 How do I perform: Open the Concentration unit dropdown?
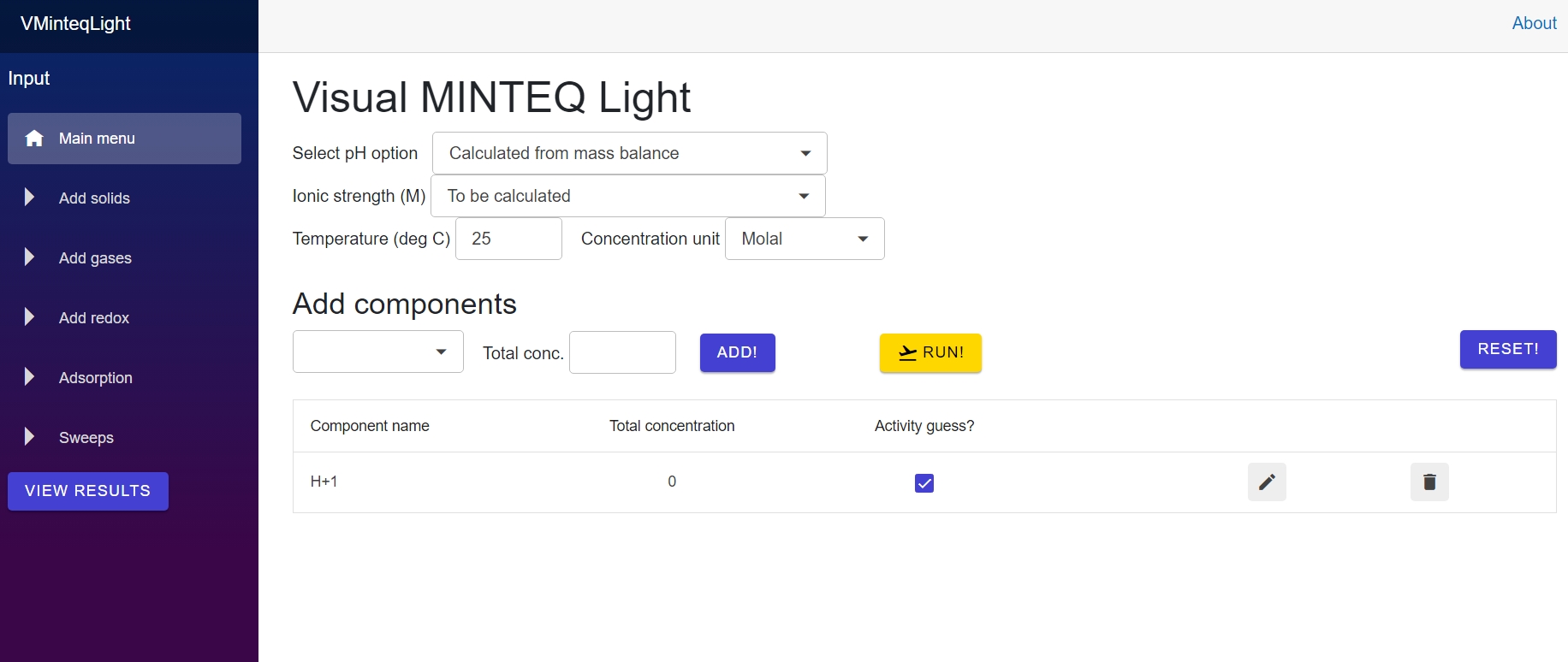(804, 239)
